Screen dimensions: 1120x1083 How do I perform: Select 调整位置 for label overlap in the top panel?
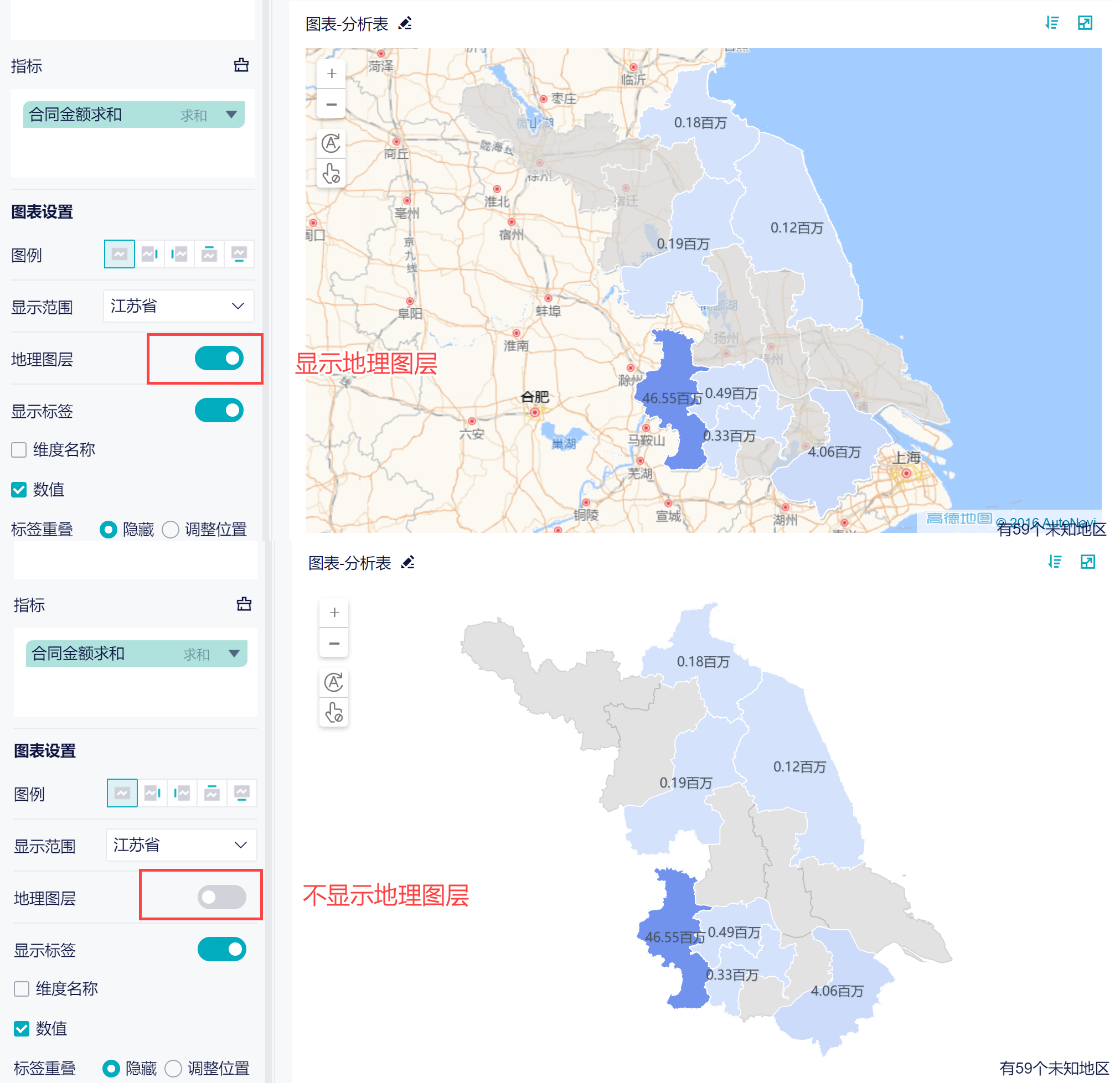coord(171,530)
